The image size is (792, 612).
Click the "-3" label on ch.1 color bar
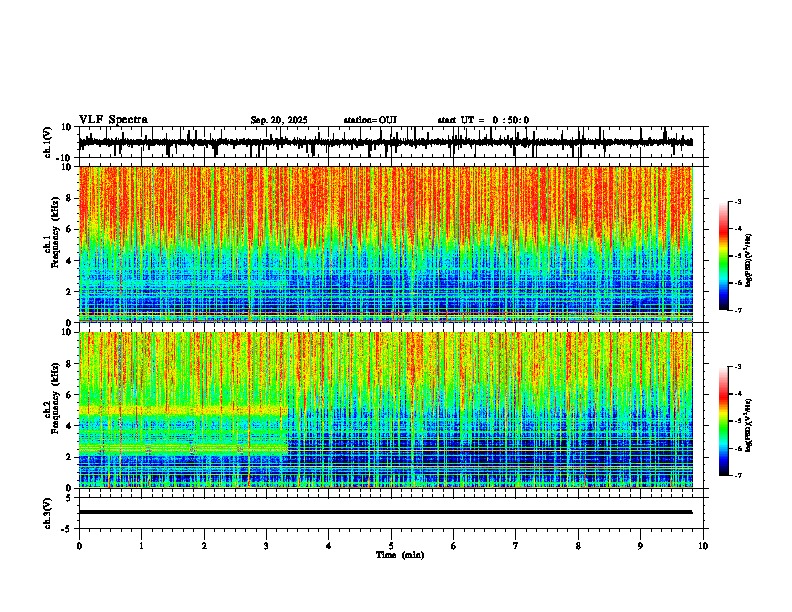pyautogui.click(x=738, y=201)
